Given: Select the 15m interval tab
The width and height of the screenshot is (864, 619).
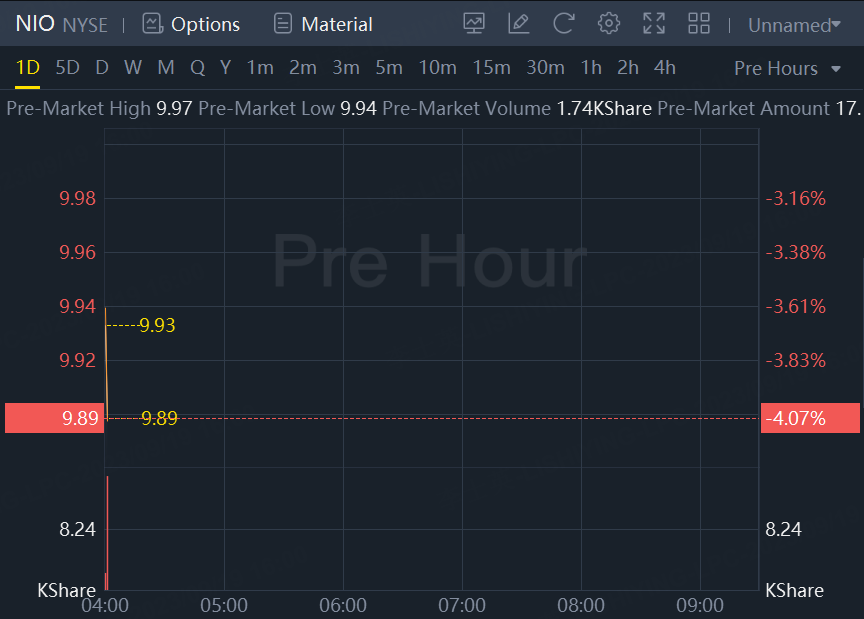Looking at the screenshot, I should pyautogui.click(x=491, y=68).
